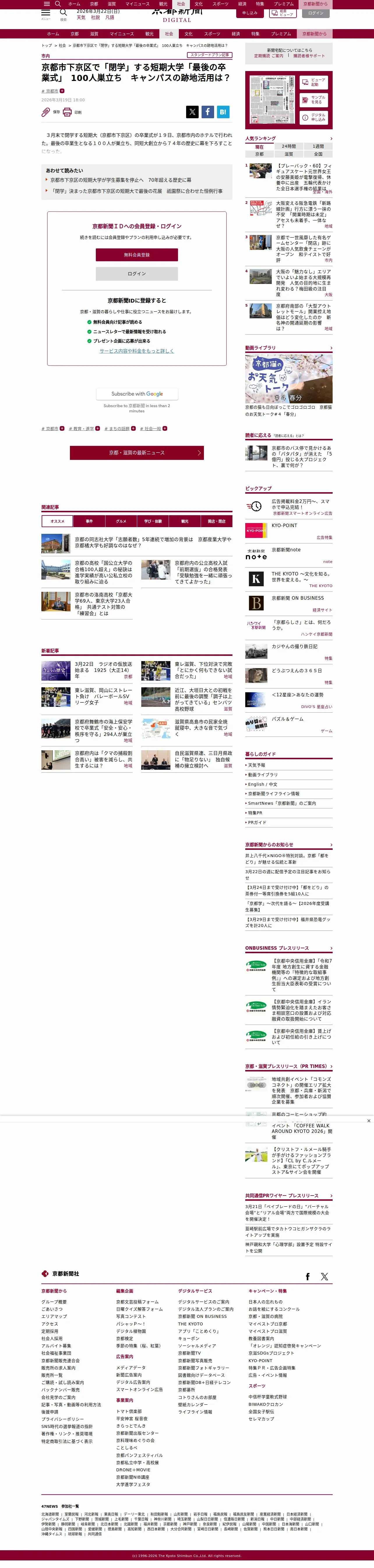Click the gray ログイン button in paywall
Viewport: 374px width, 1568px height.
[x=137, y=274]
